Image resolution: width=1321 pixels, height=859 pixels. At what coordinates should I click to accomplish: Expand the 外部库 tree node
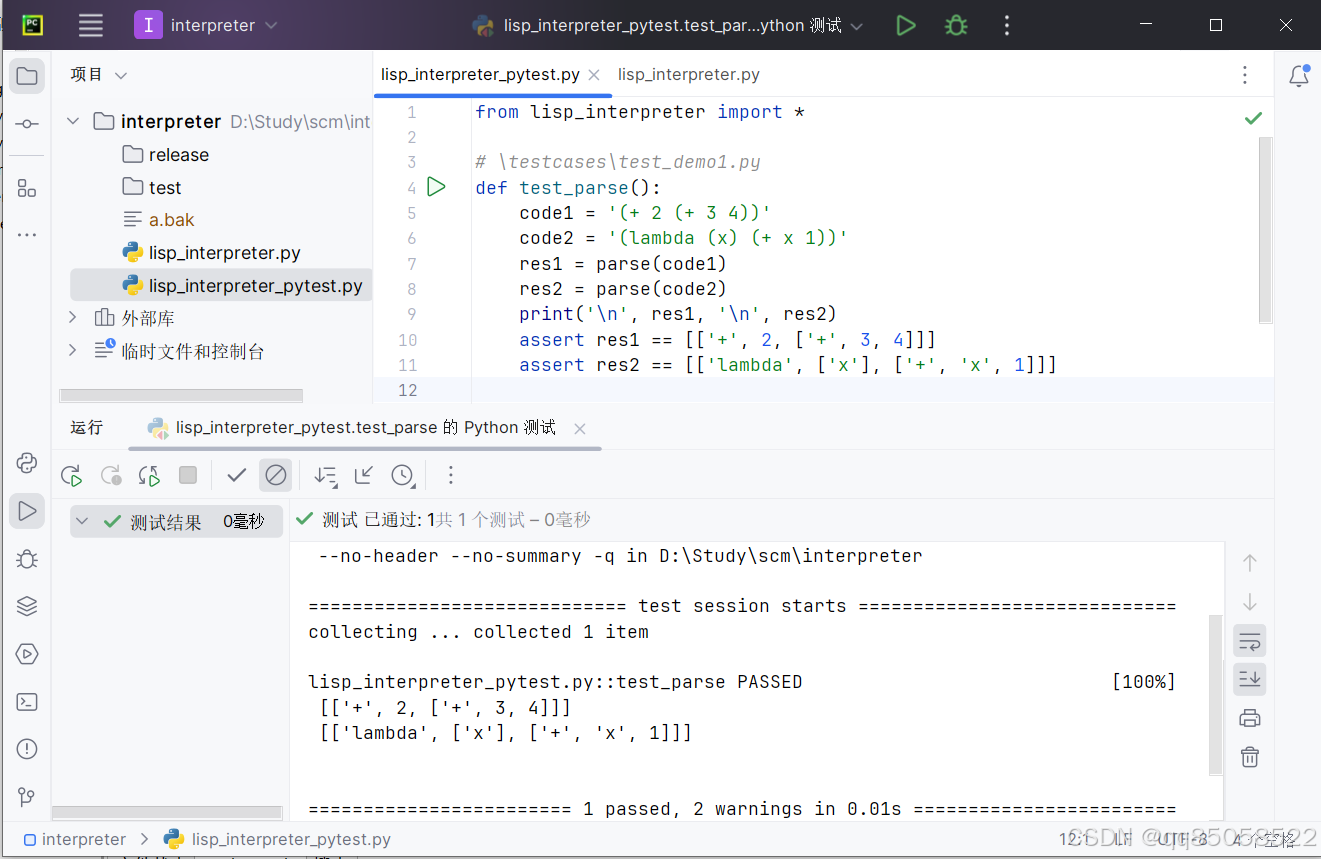(71, 318)
